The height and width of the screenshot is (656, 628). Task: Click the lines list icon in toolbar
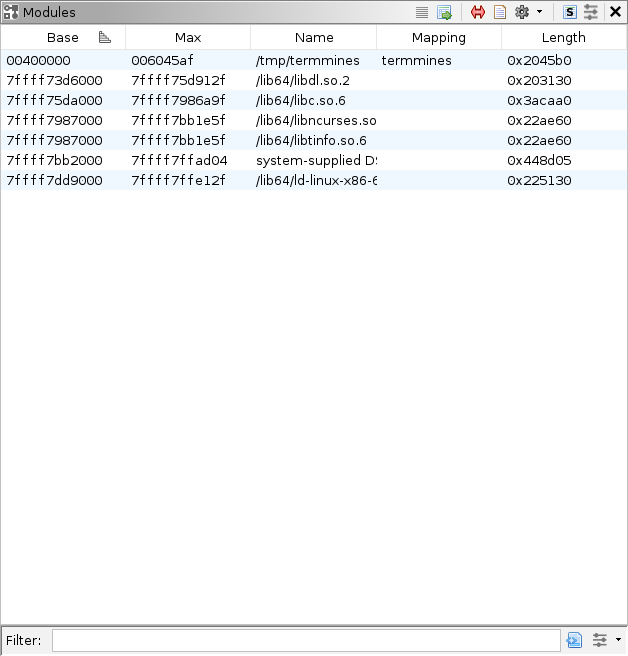(422, 12)
